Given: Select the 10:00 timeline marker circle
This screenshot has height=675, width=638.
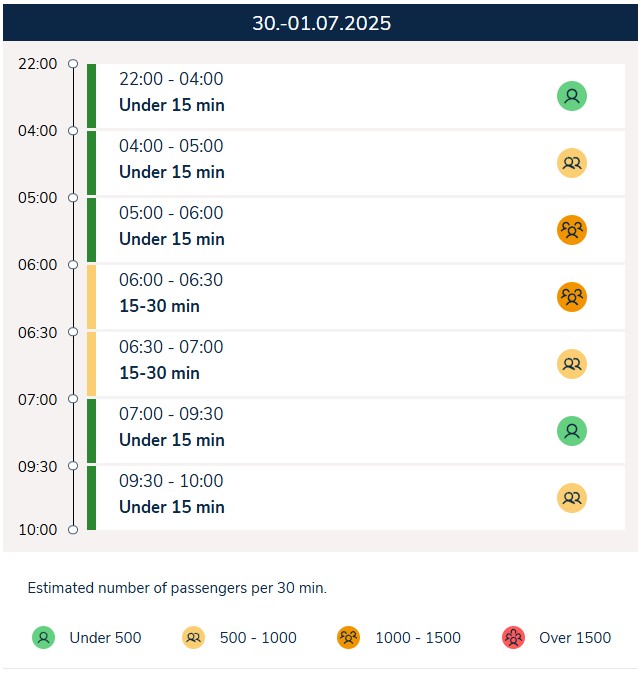Looking at the screenshot, I should [73, 529].
